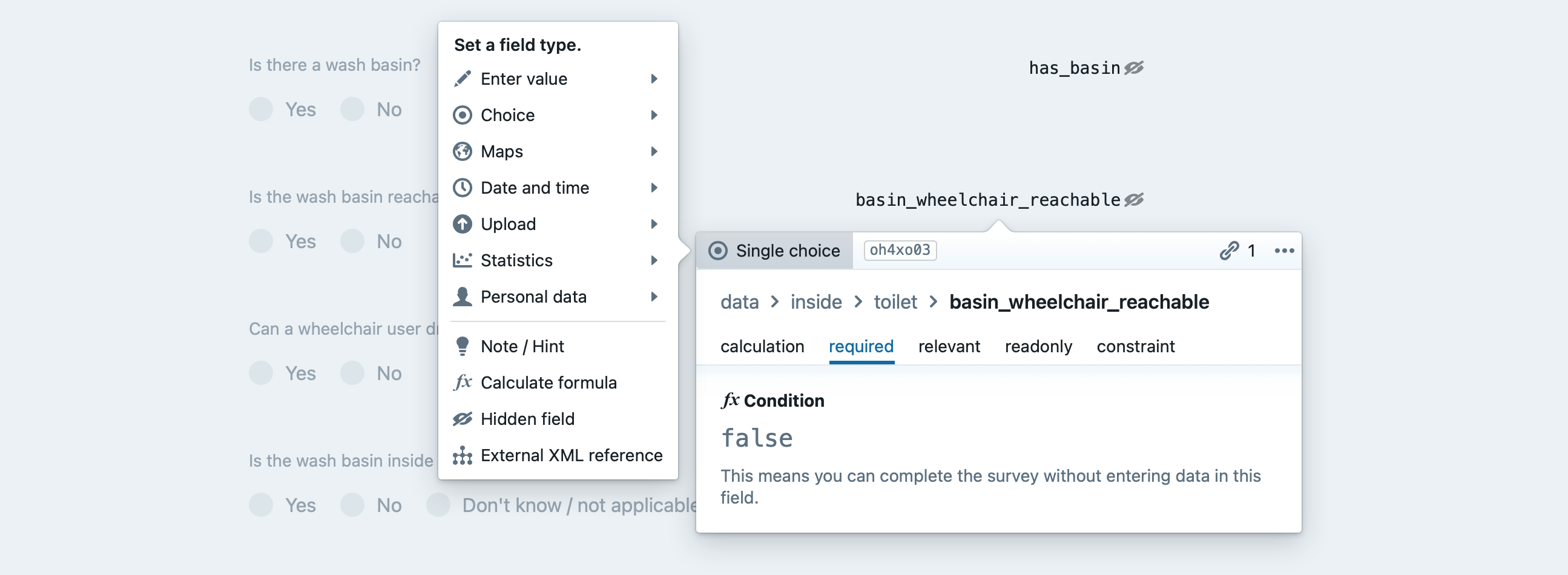Click the Personal data person icon
Screen dimensions: 1568x575
point(462,297)
